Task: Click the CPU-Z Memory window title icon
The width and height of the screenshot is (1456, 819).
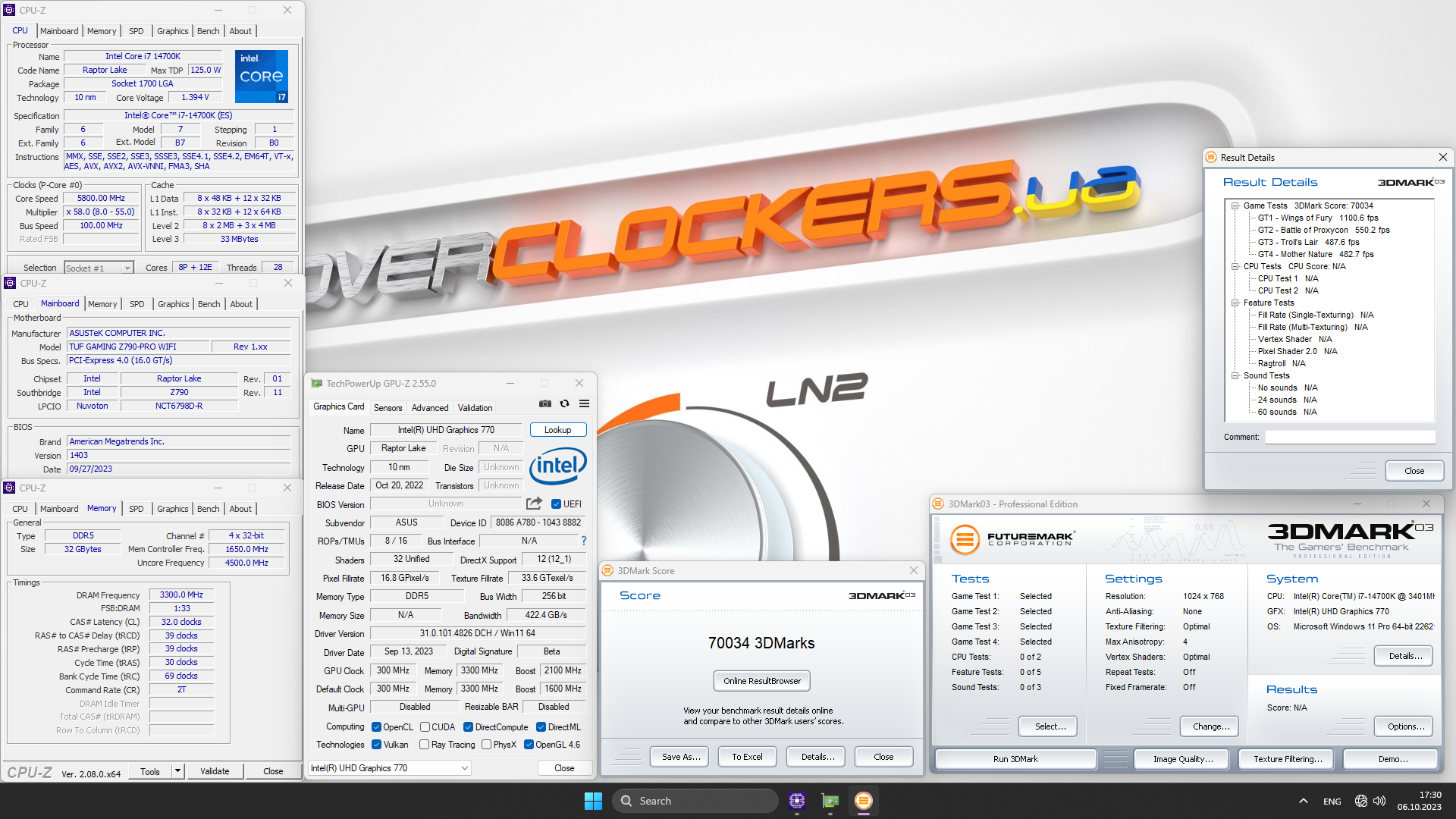Action: (9, 488)
